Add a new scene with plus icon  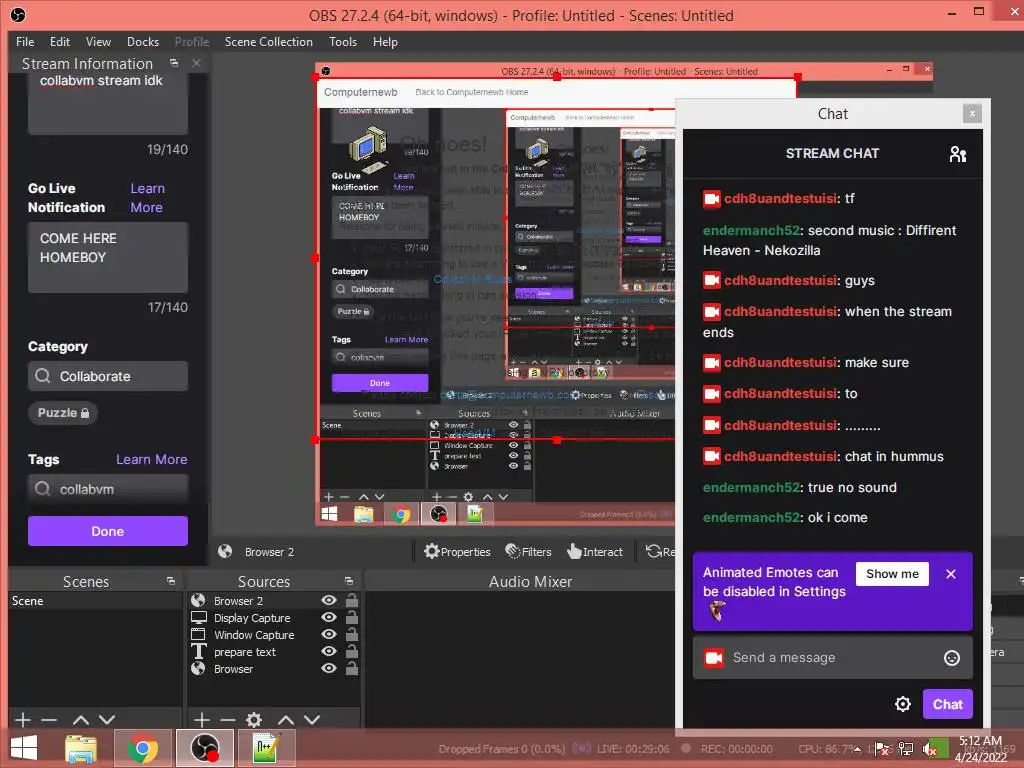point(23,720)
